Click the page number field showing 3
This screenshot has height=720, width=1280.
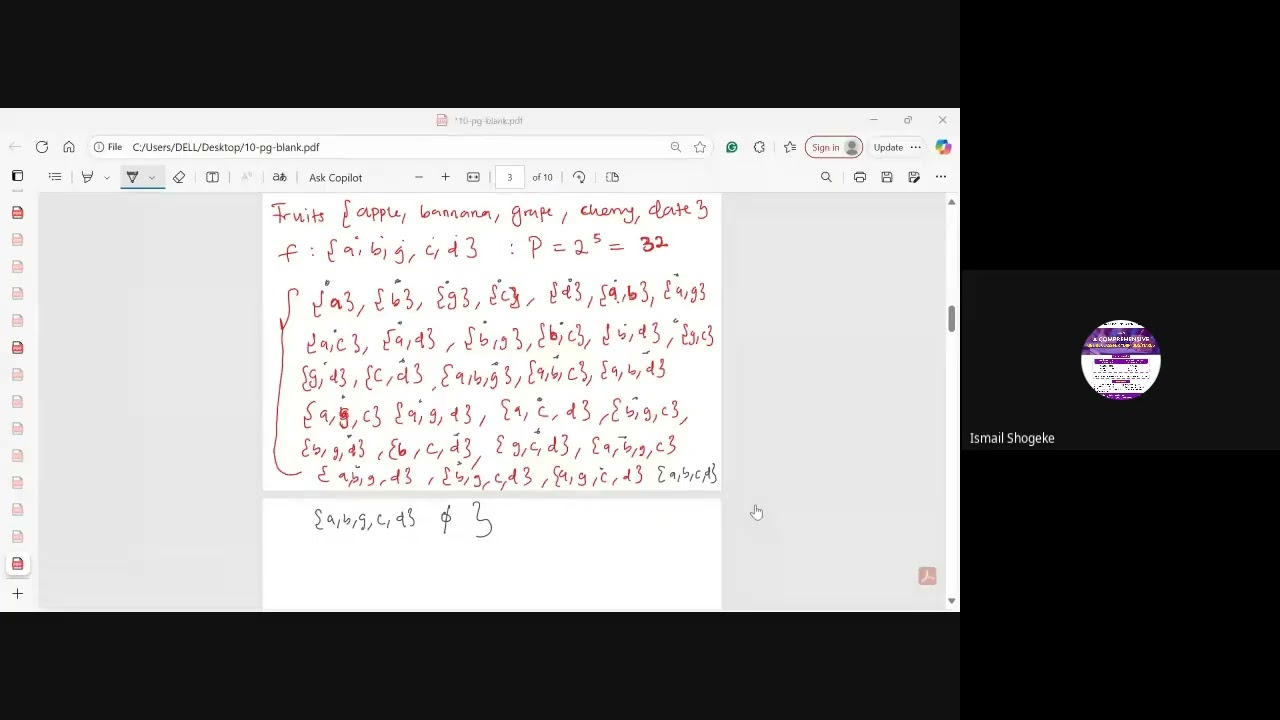pos(509,177)
